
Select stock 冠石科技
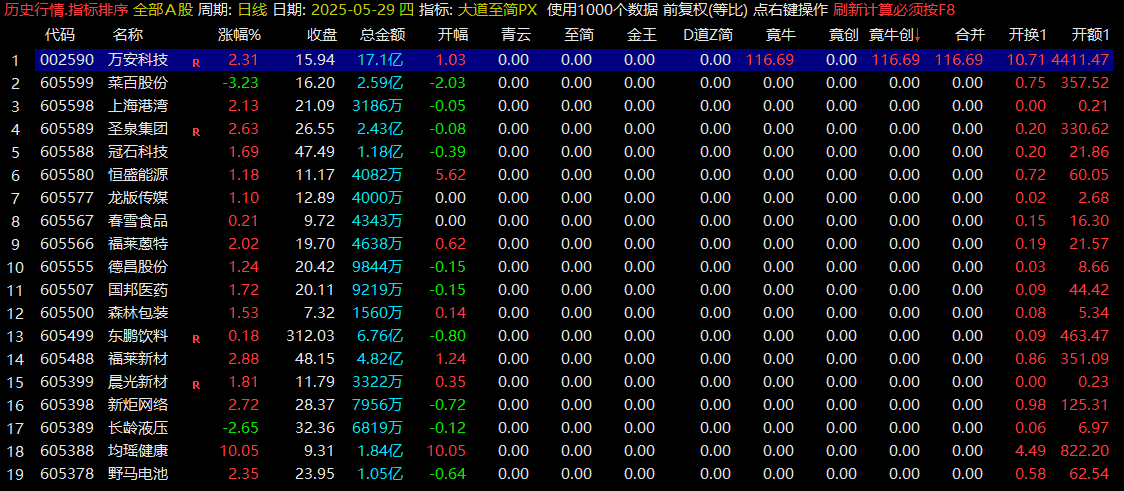coord(138,152)
